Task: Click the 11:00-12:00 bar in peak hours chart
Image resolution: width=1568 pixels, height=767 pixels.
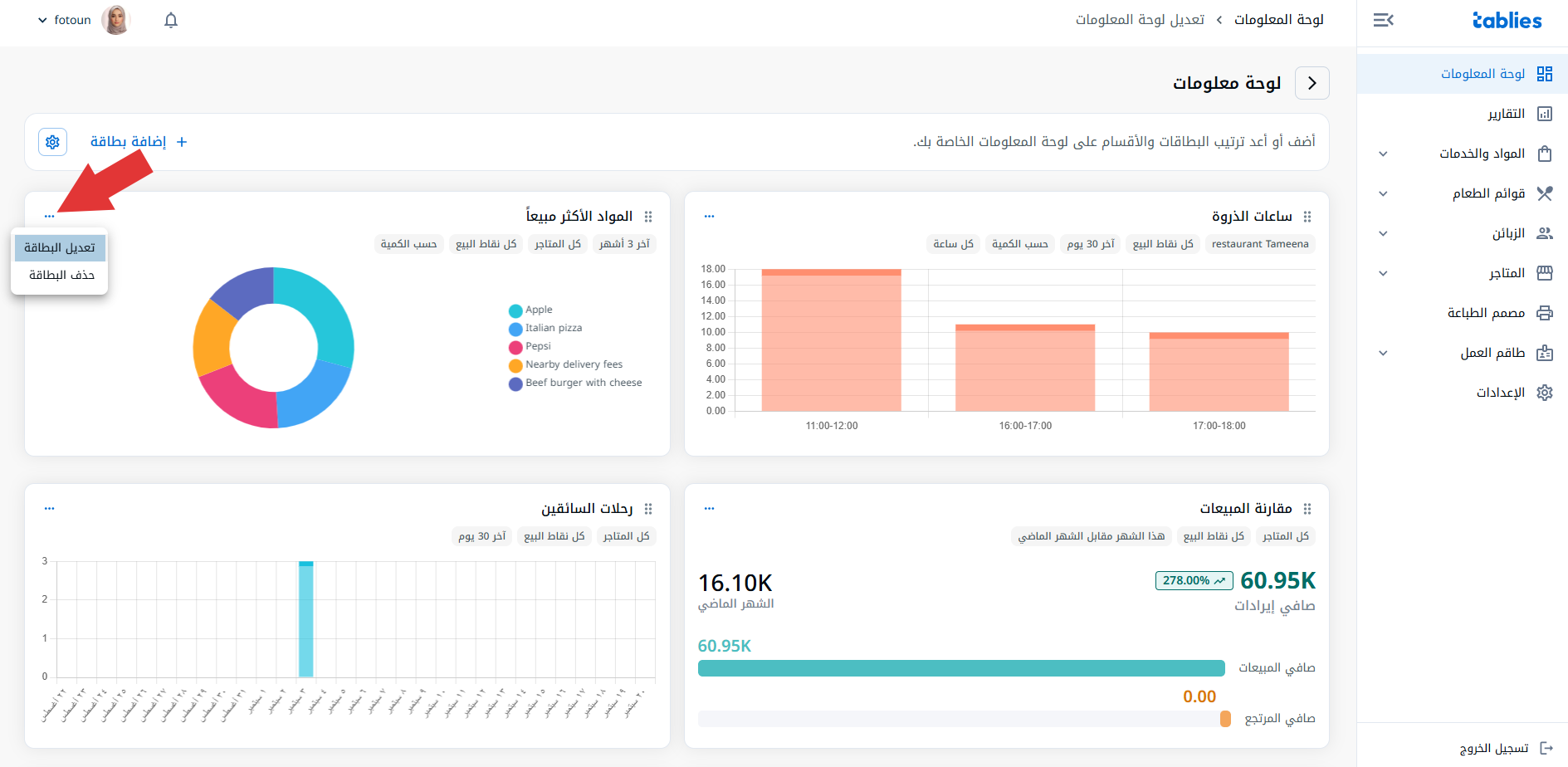Action: [x=831, y=340]
